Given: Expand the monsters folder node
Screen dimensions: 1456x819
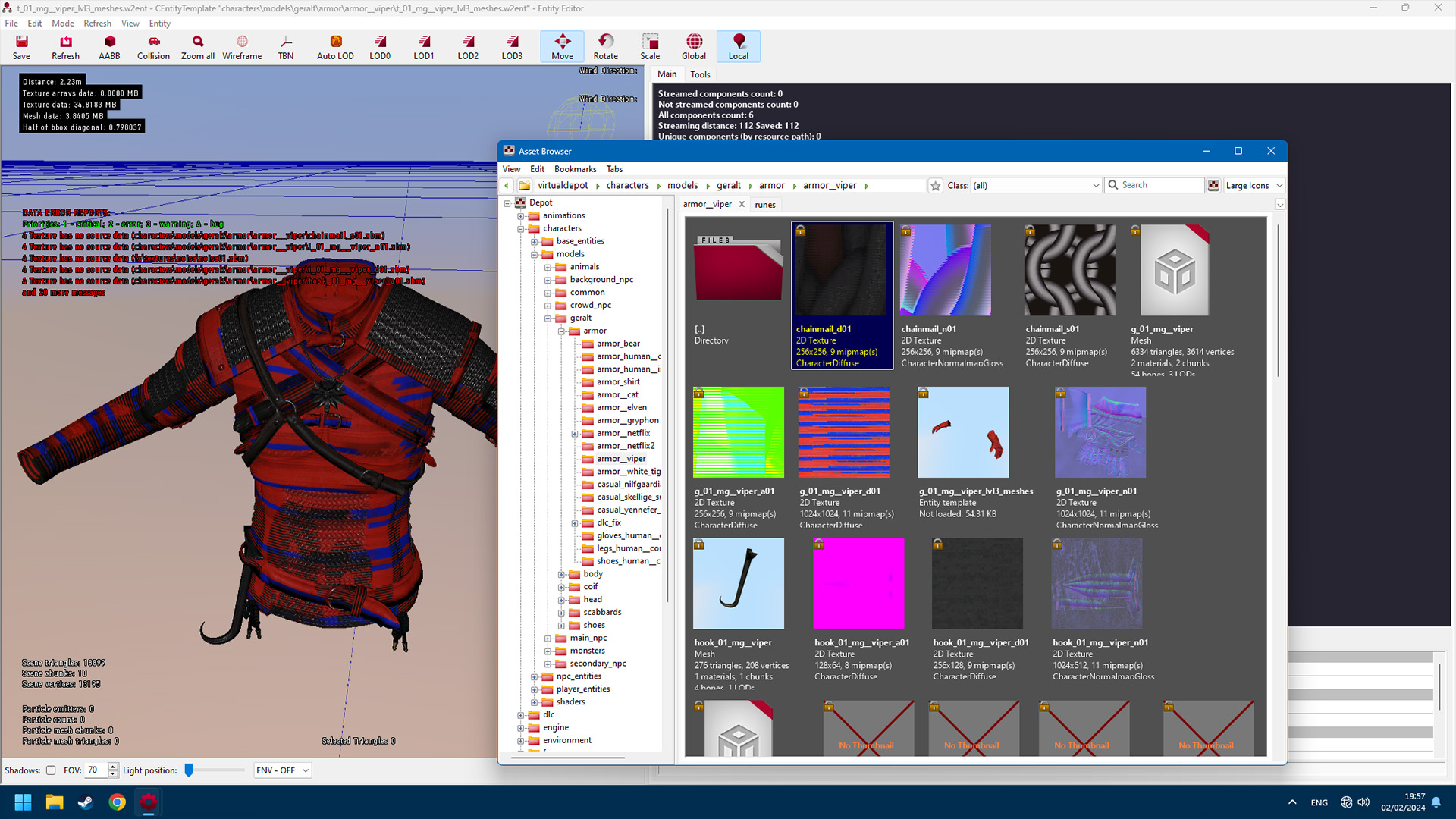Looking at the screenshot, I should coord(548,651).
